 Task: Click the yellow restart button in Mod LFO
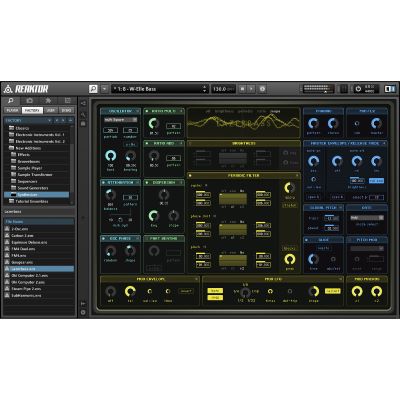click(332, 291)
